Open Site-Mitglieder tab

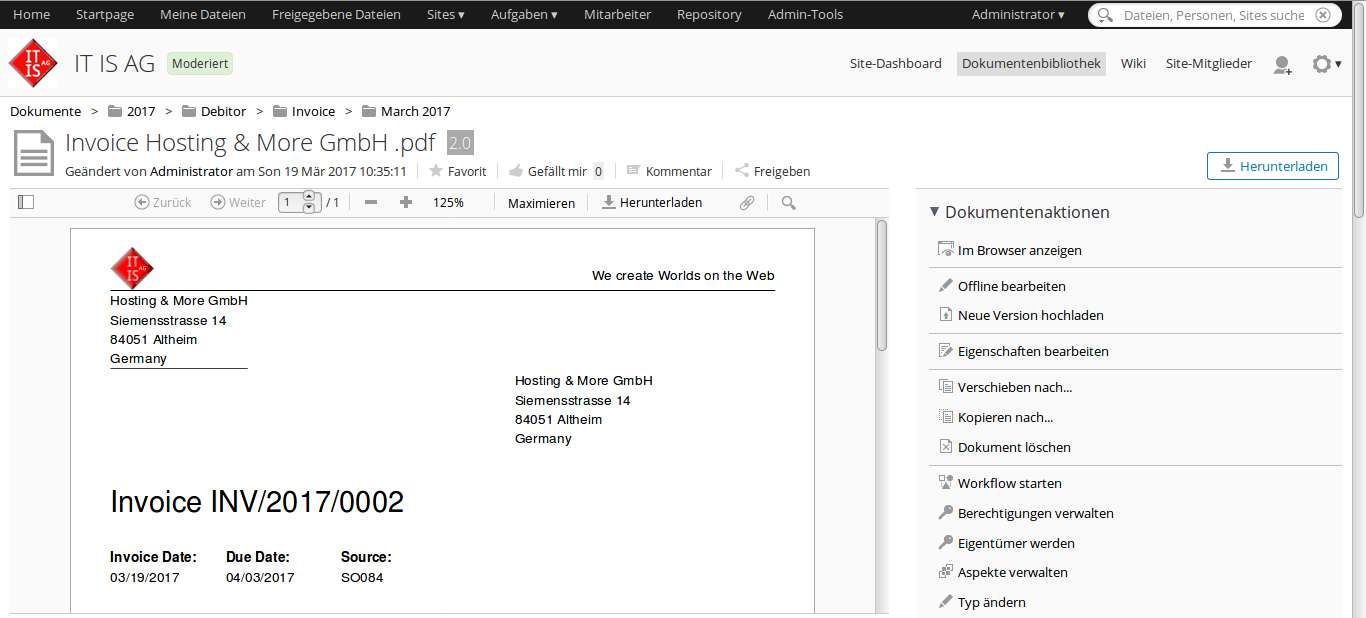pos(1209,64)
